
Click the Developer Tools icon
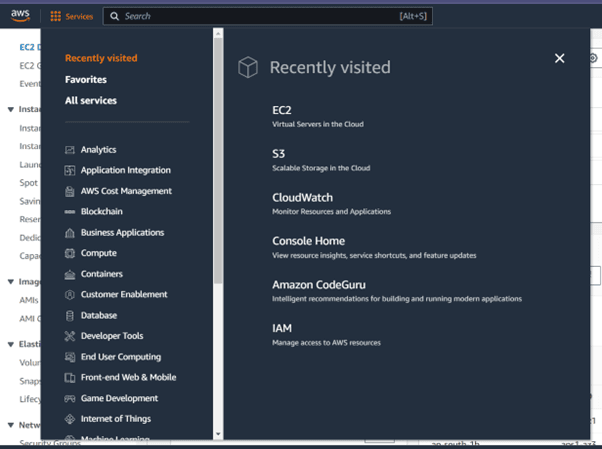70,336
